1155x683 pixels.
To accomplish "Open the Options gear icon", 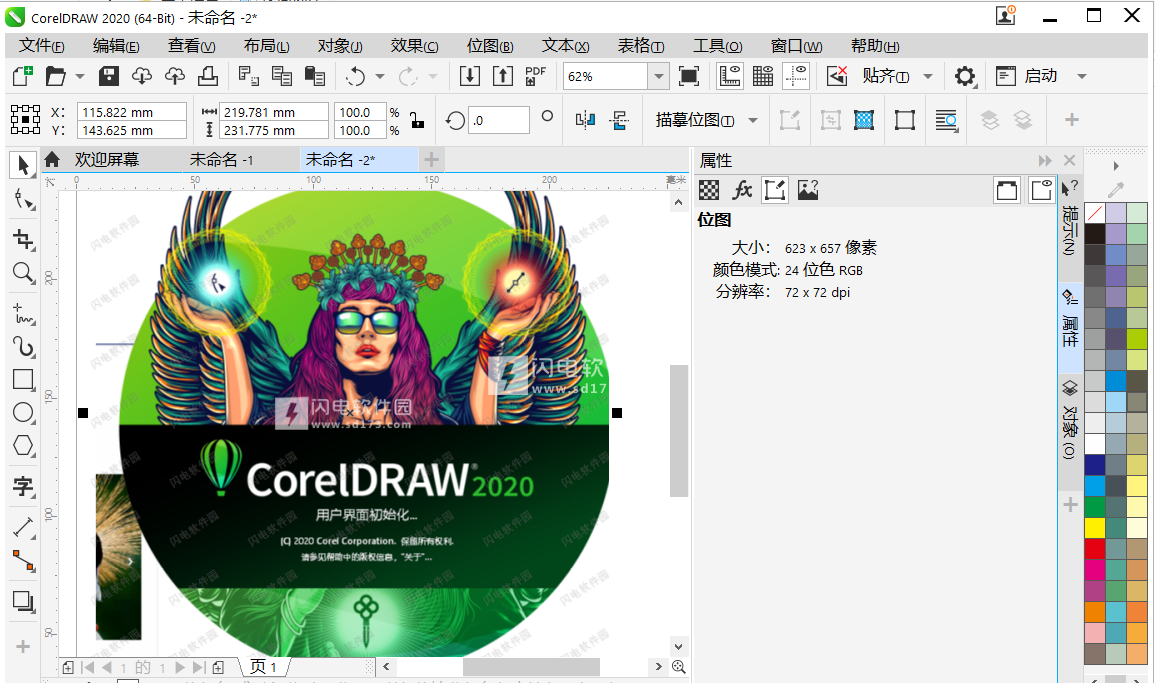I will click(x=964, y=76).
